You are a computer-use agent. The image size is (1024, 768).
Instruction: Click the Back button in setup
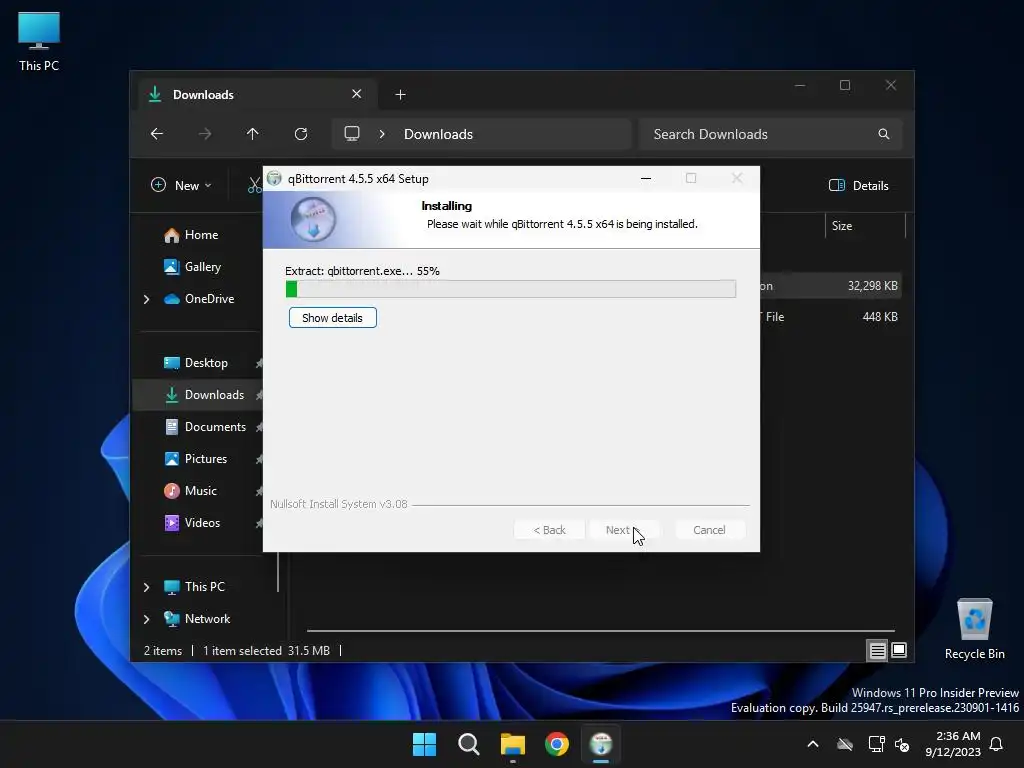tap(549, 530)
